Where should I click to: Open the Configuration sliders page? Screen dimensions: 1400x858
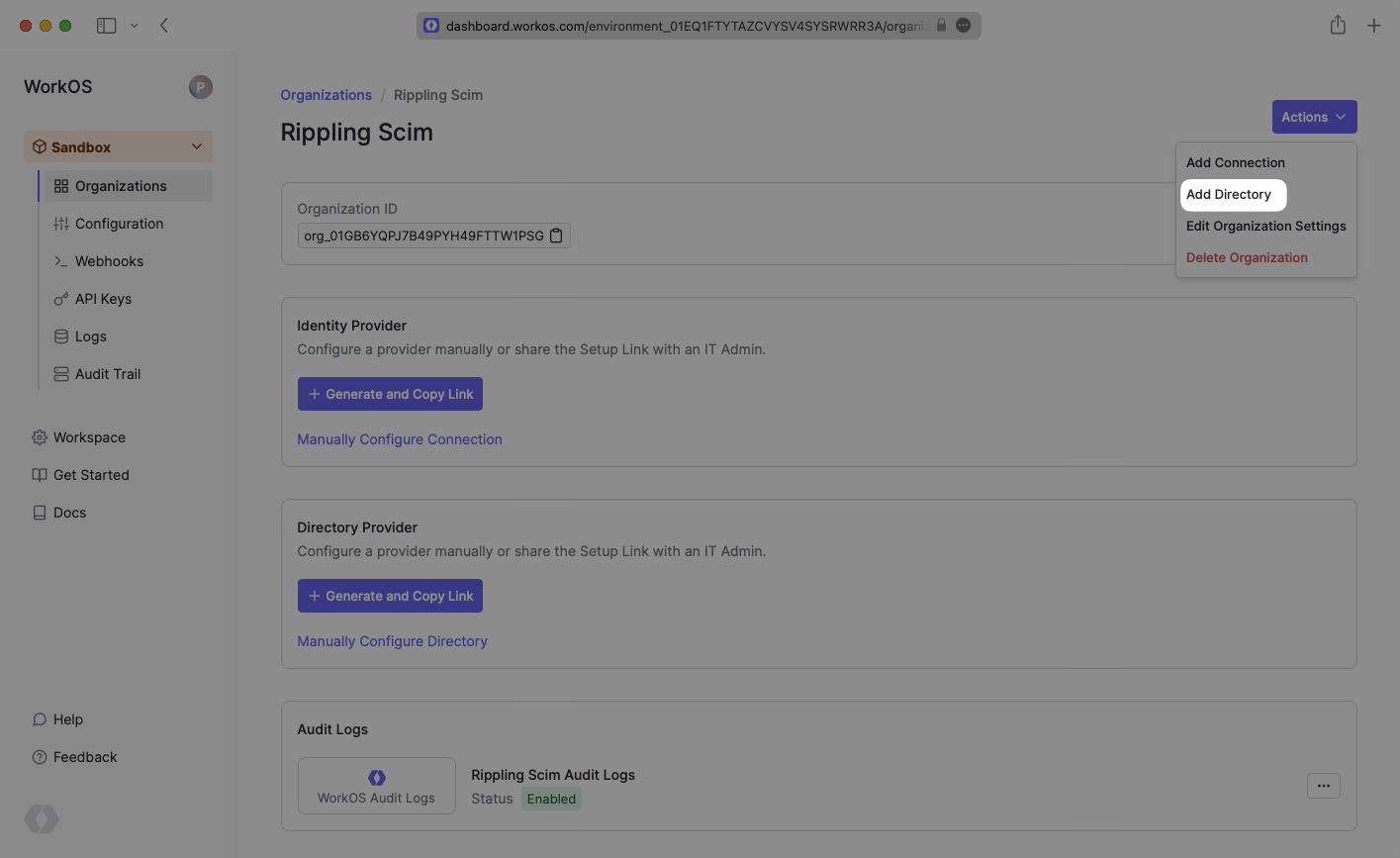pos(119,224)
